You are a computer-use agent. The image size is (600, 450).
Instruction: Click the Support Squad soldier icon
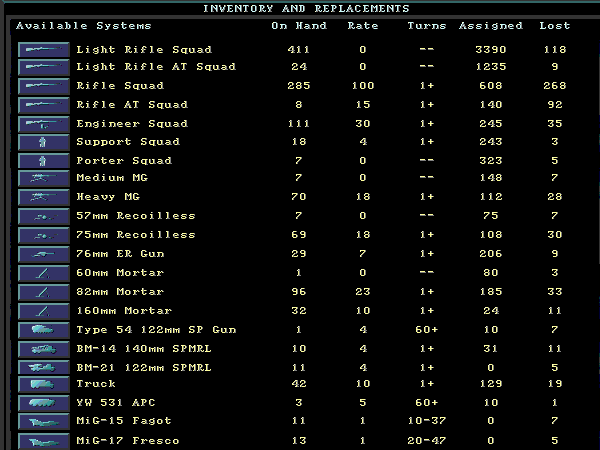click(x=44, y=142)
